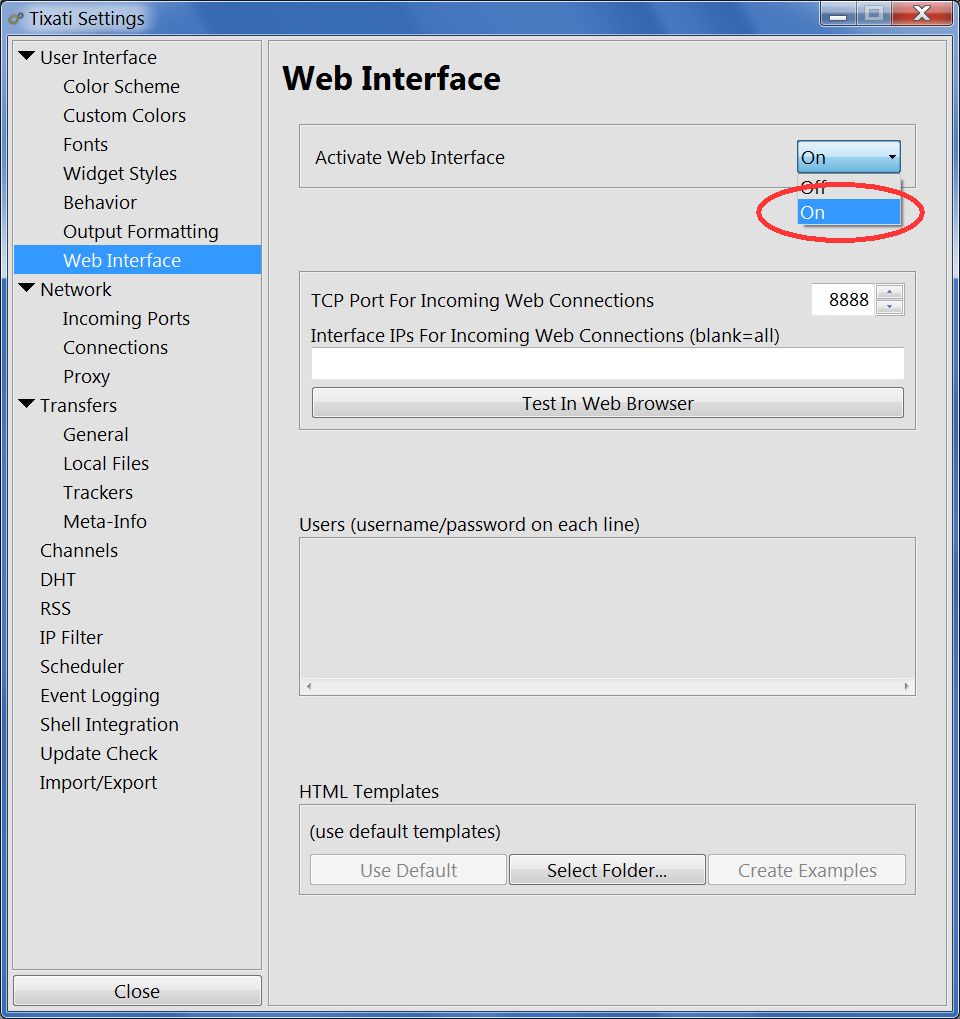Choose On in the dropdown list
Screen dimensions: 960x1019
click(848, 213)
